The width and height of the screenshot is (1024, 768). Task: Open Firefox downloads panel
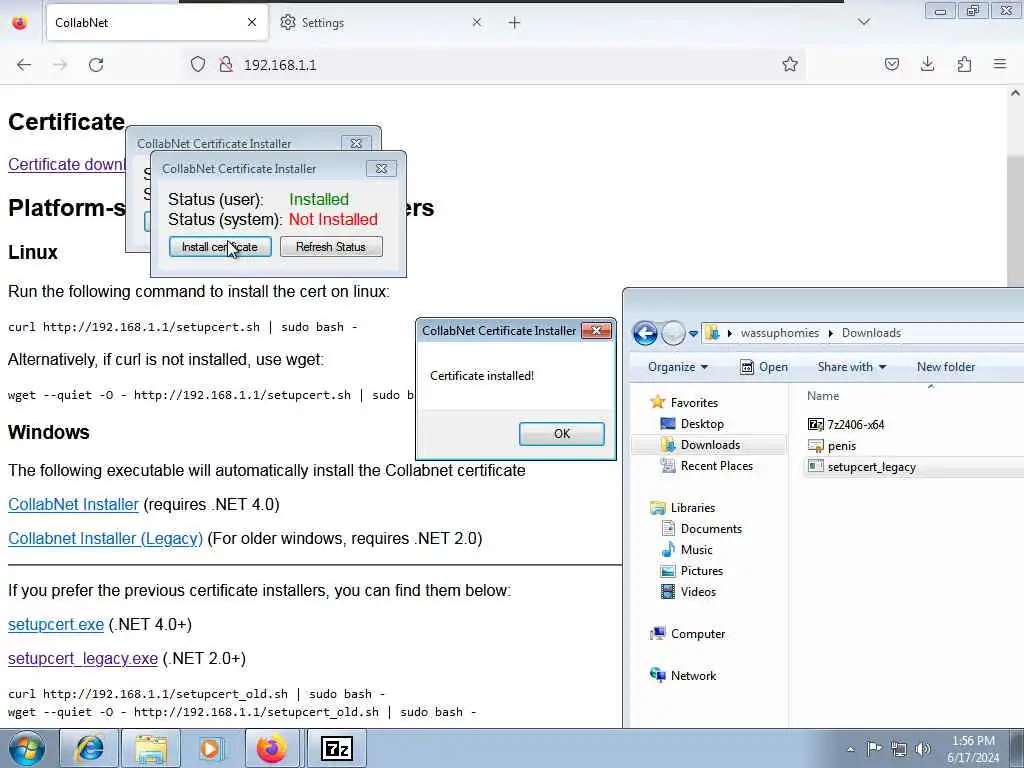[927, 64]
